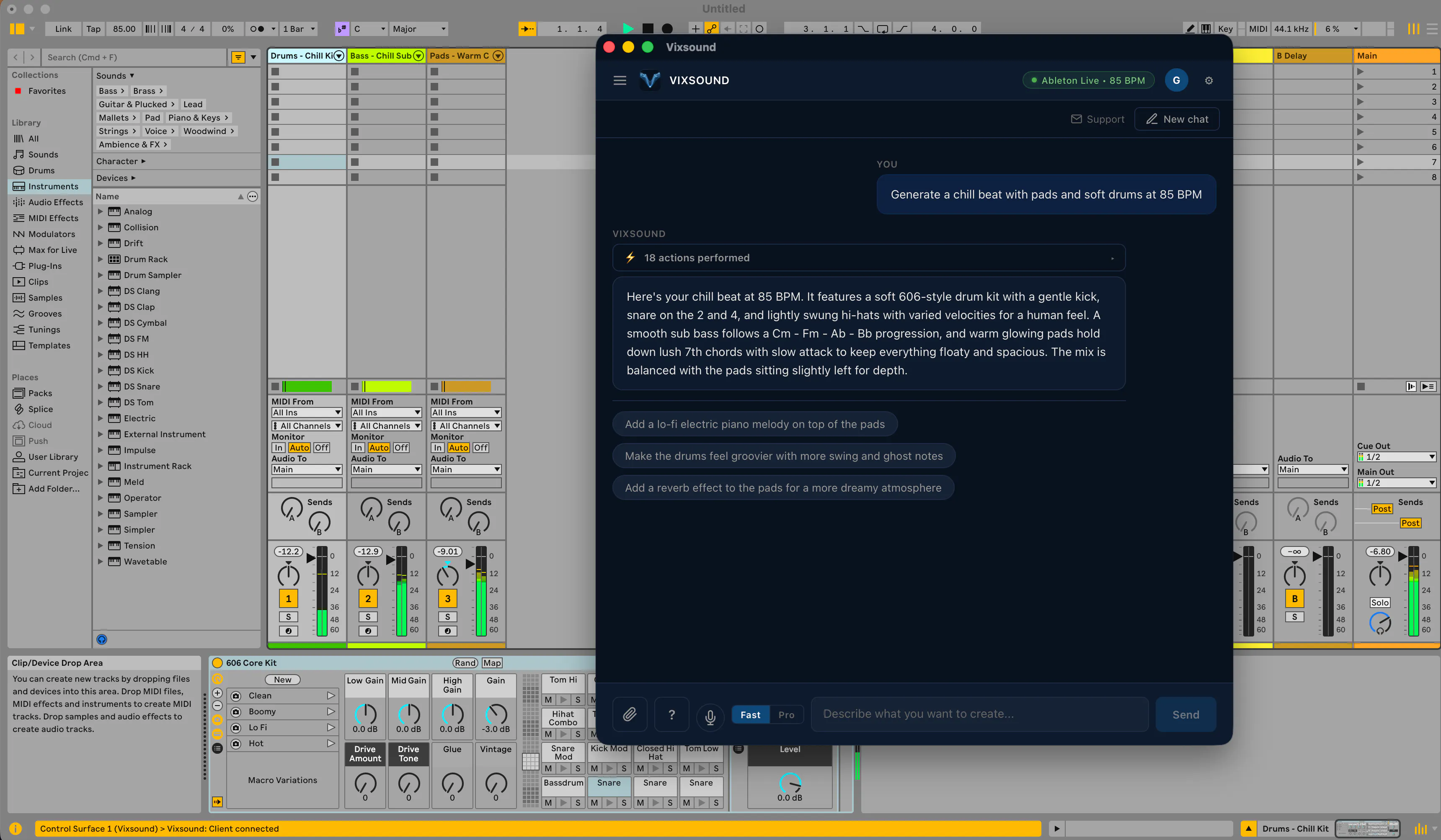This screenshot has height=840, width=1441.
Task: Toggle the Draw Mode pencil icon
Action: click(x=1190, y=28)
